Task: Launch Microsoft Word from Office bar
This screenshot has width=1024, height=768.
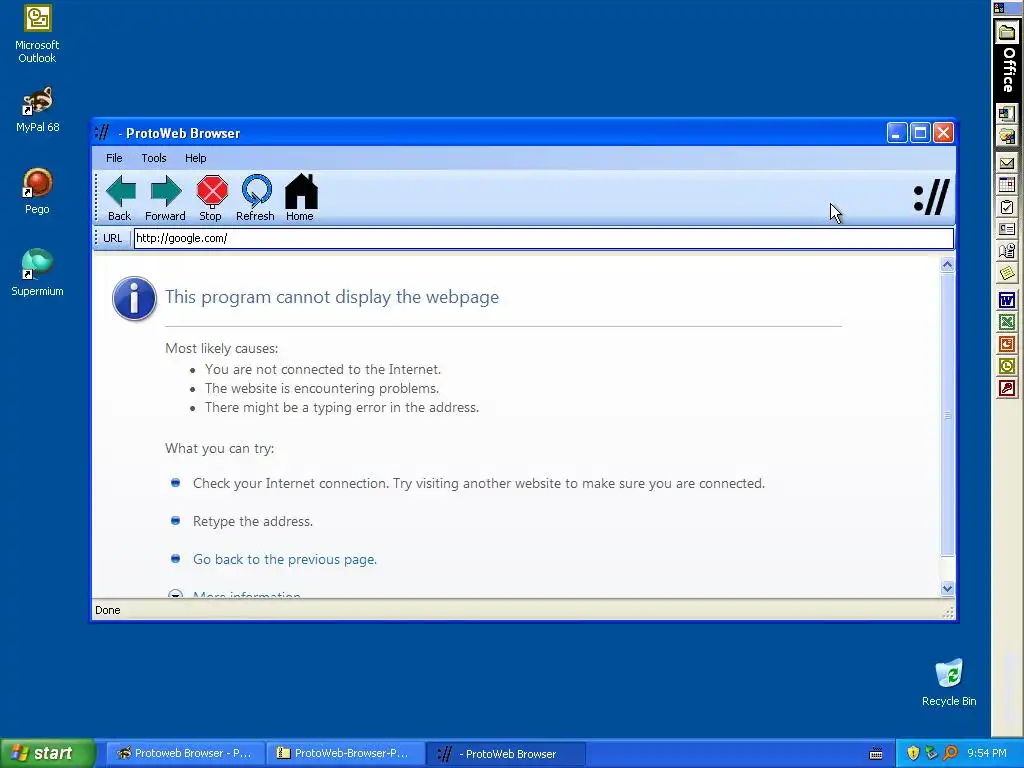Action: tap(1006, 300)
